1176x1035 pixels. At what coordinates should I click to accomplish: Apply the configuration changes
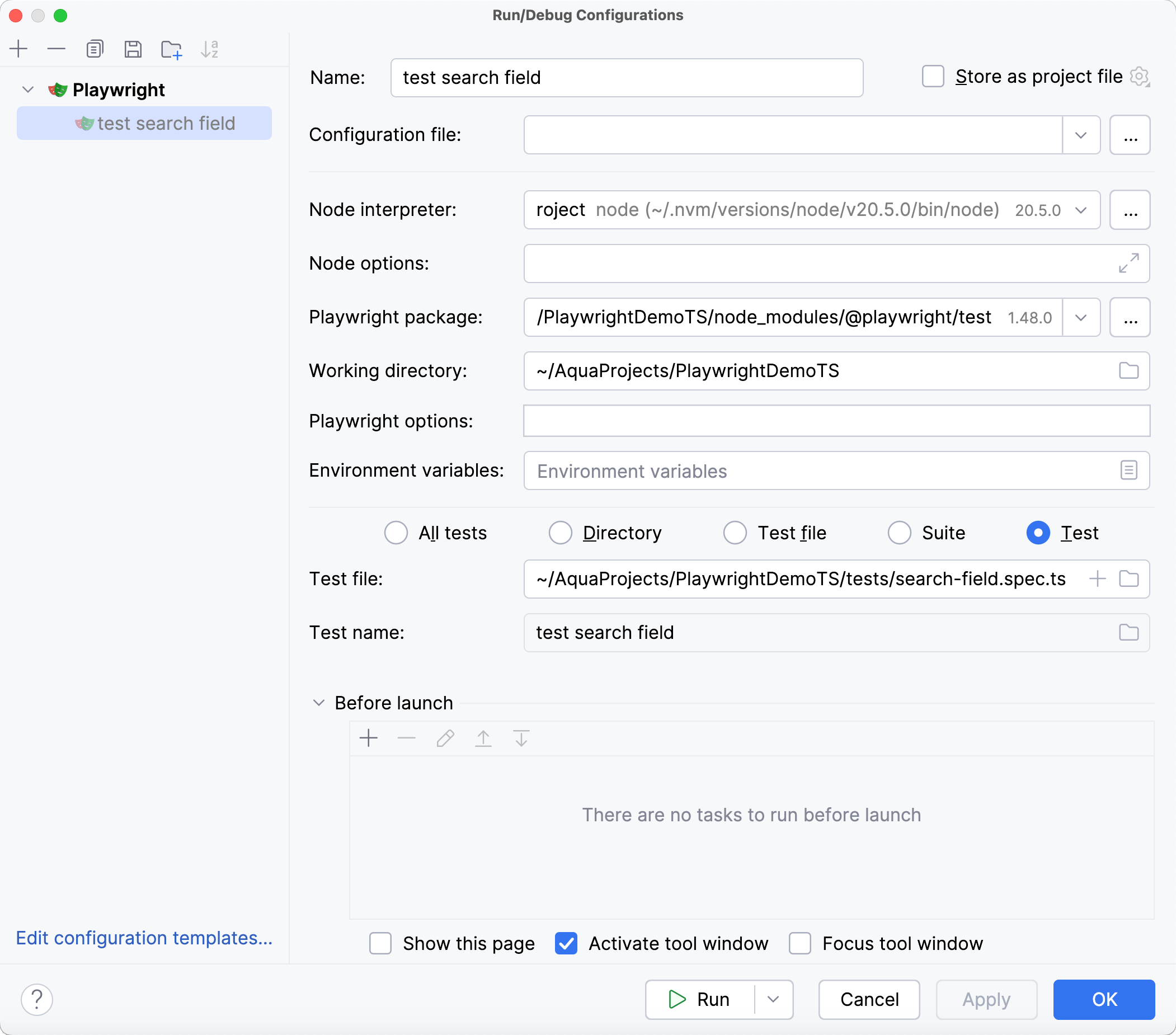(x=986, y=999)
